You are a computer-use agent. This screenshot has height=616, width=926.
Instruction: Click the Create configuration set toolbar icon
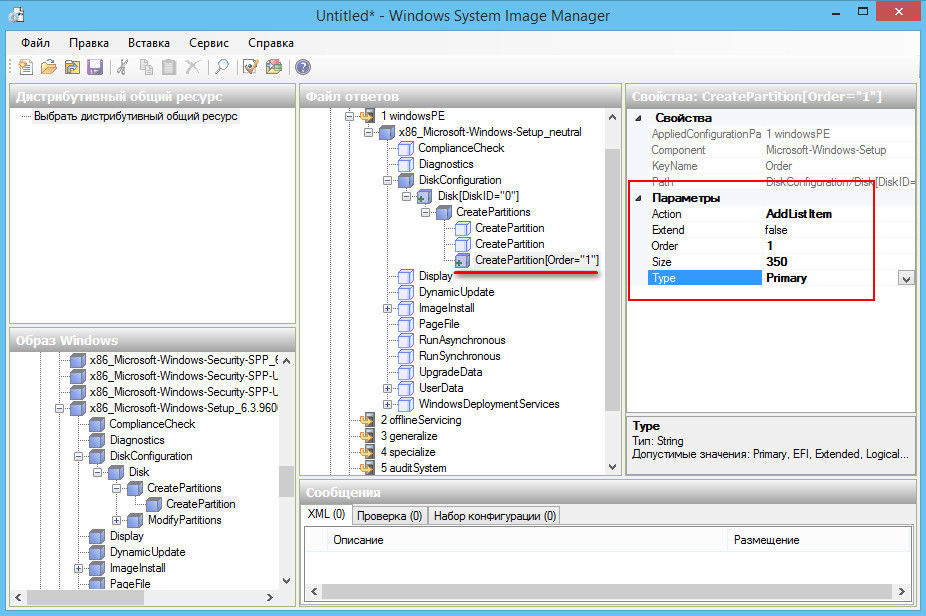click(274, 67)
